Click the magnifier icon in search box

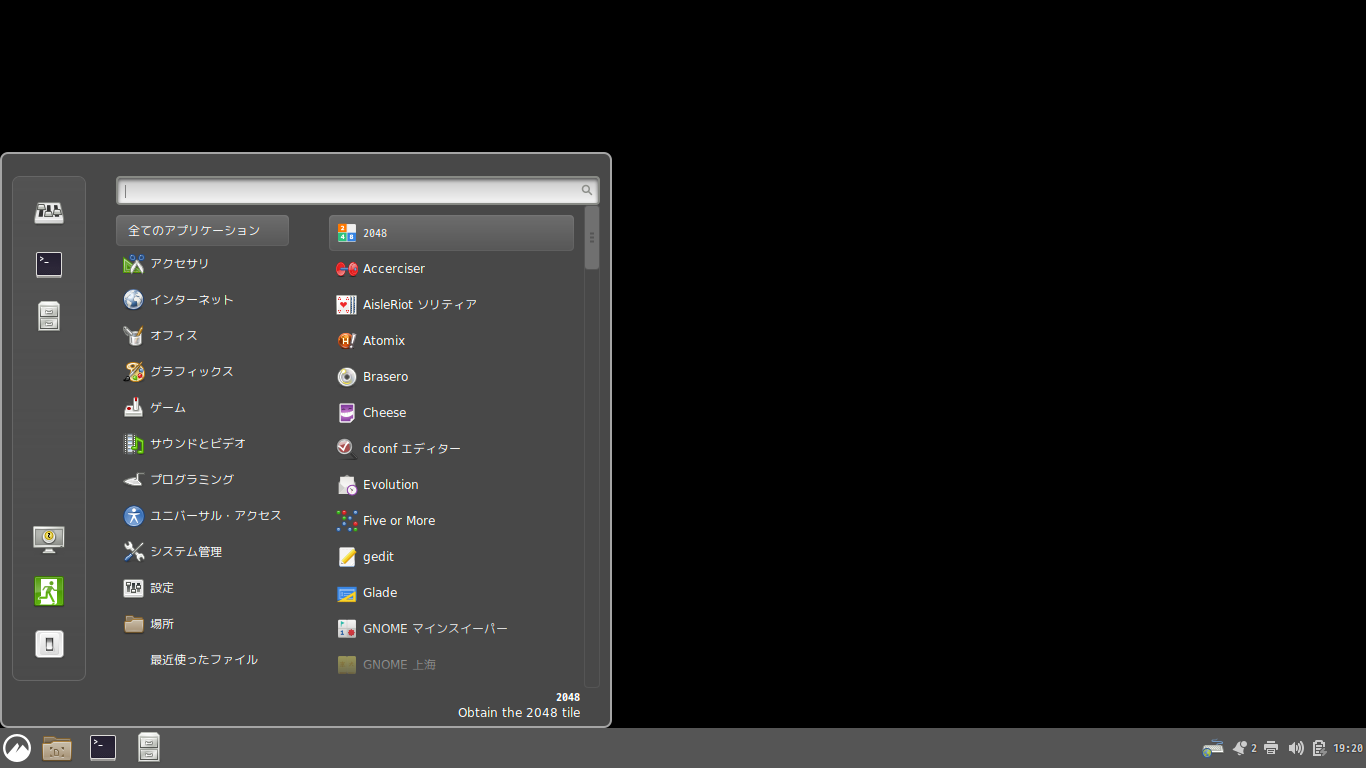587,190
